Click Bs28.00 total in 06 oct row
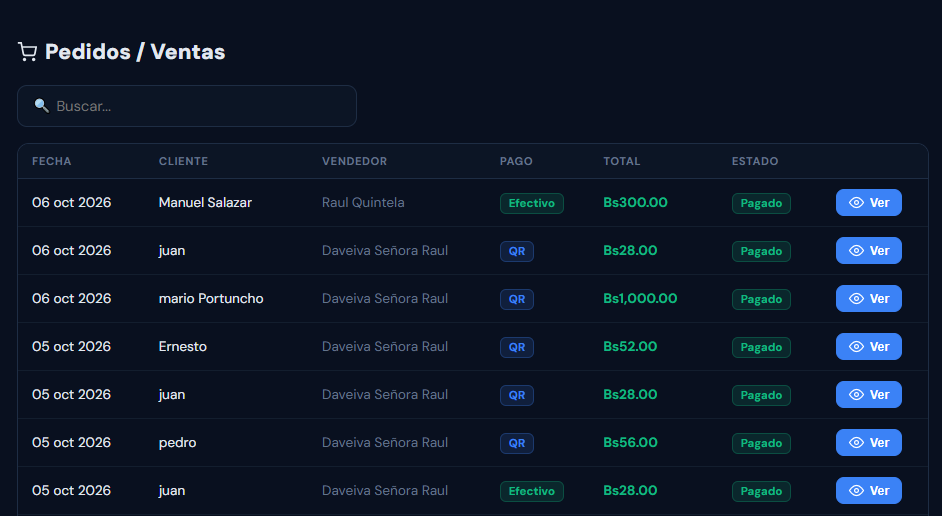The height and width of the screenshot is (516, 942). tap(630, 250)
